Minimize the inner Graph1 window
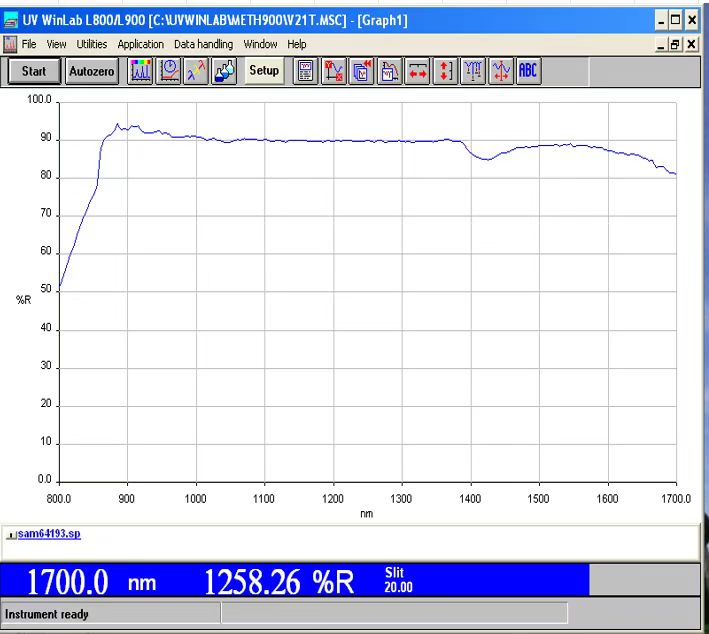709x634 pixels. pyautogui.click(x=662, y=44)
